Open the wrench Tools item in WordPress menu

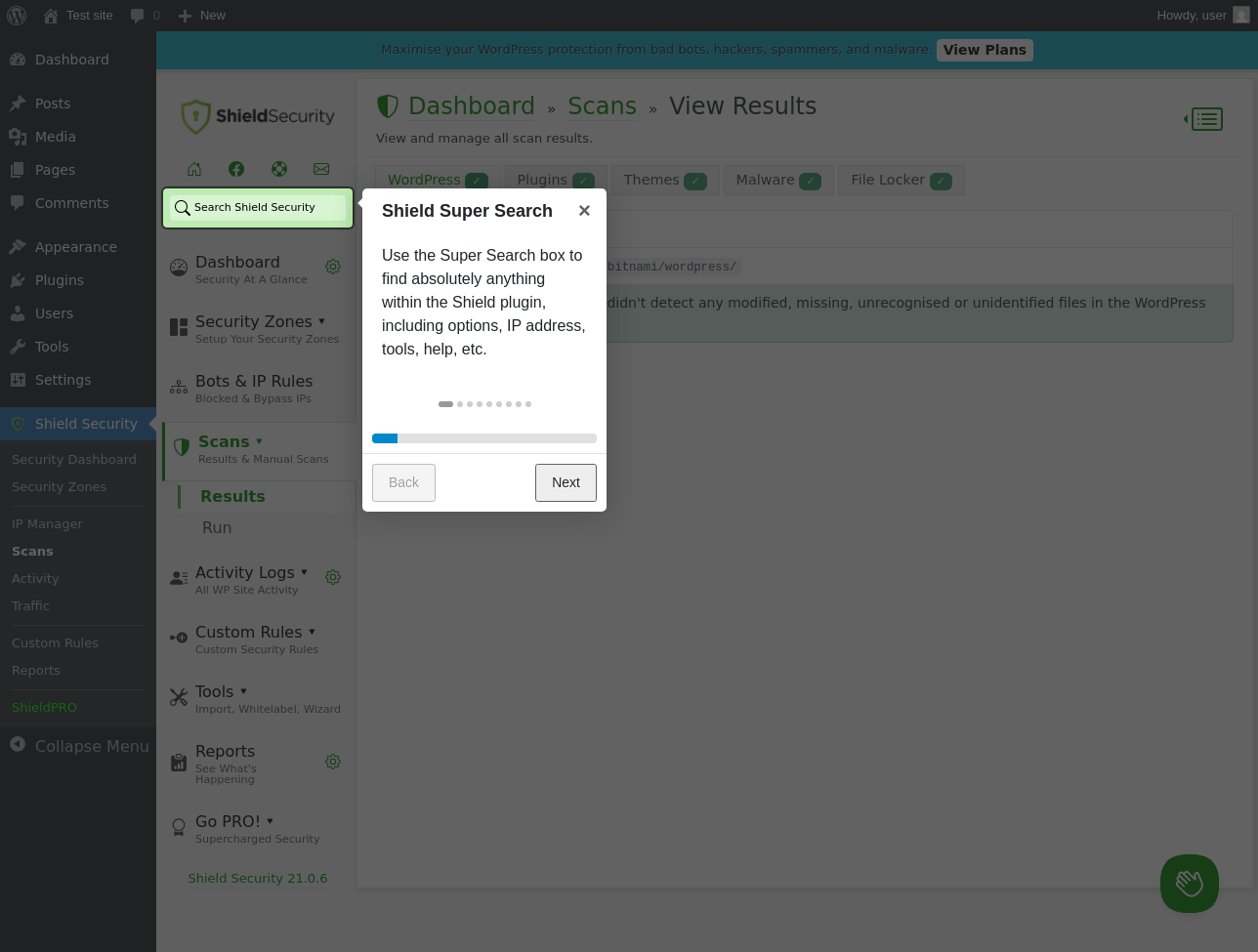tap(78, 347)
